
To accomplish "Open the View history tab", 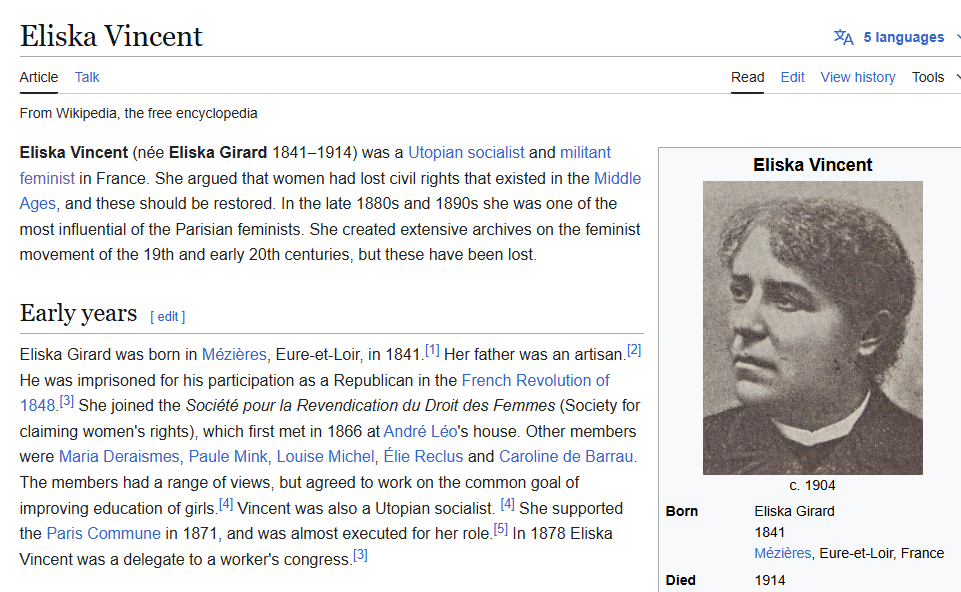I will click(x=857, y=77).
